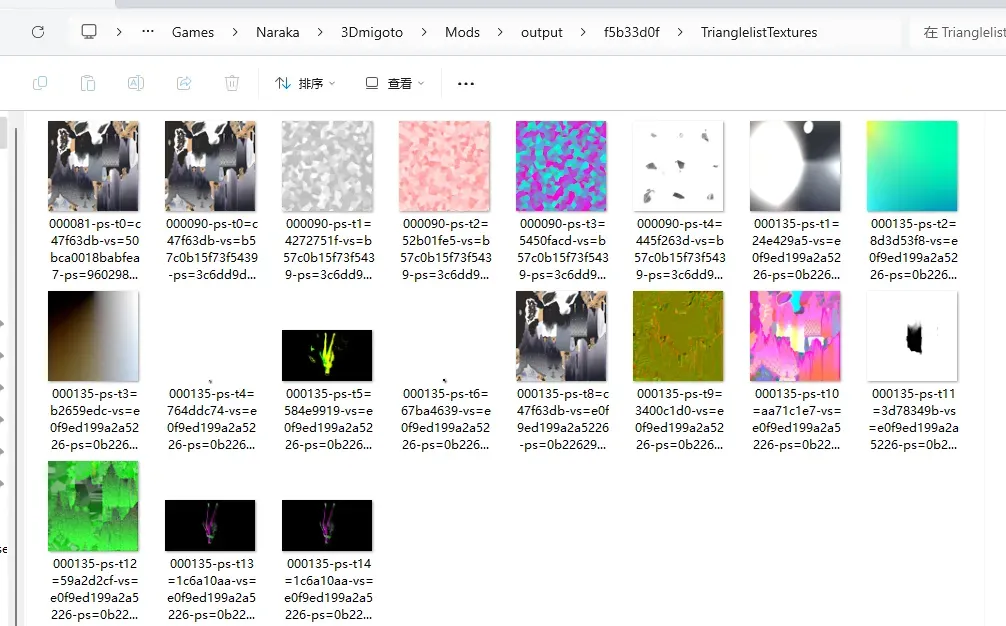The height and width of the screenshot is (626, 1006).
Task: Click the search box for TrianglelistTextures
Action: [x=965, y=31]
